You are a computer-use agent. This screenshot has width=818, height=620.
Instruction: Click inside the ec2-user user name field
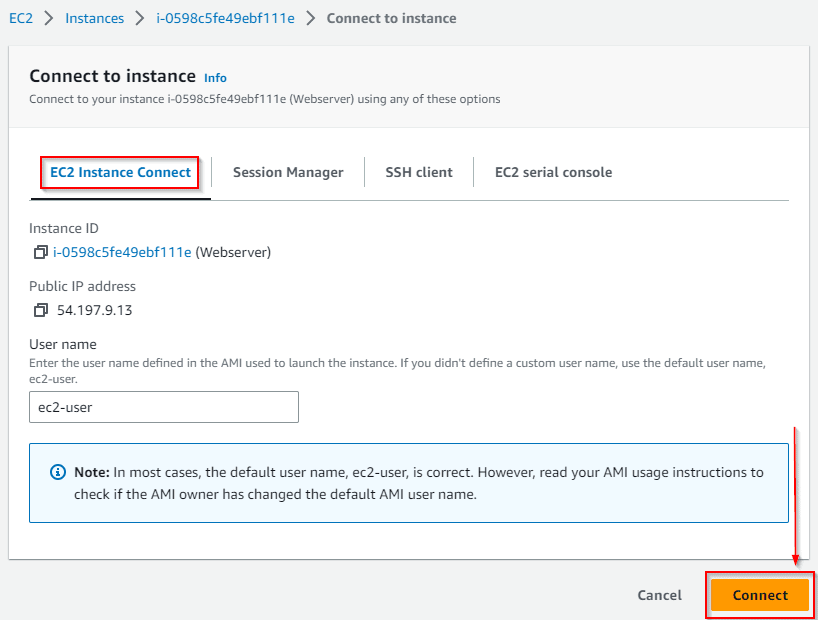[x=163, y=407]
